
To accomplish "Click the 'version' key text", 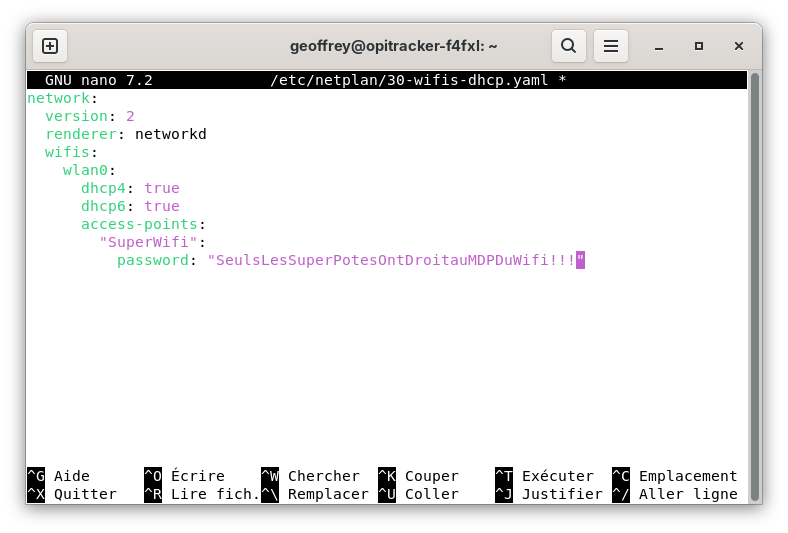I will click(76, 116).
